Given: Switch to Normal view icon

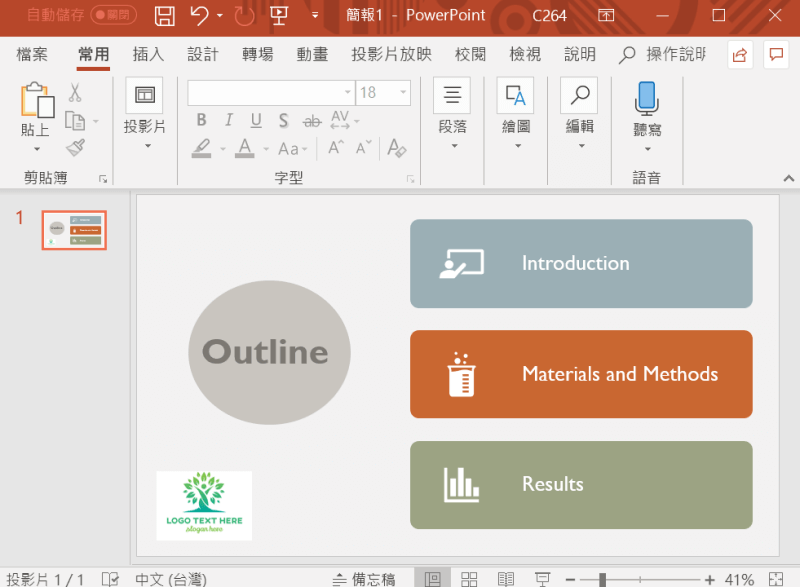Looking at the screenshot, I should pos(432,579).
